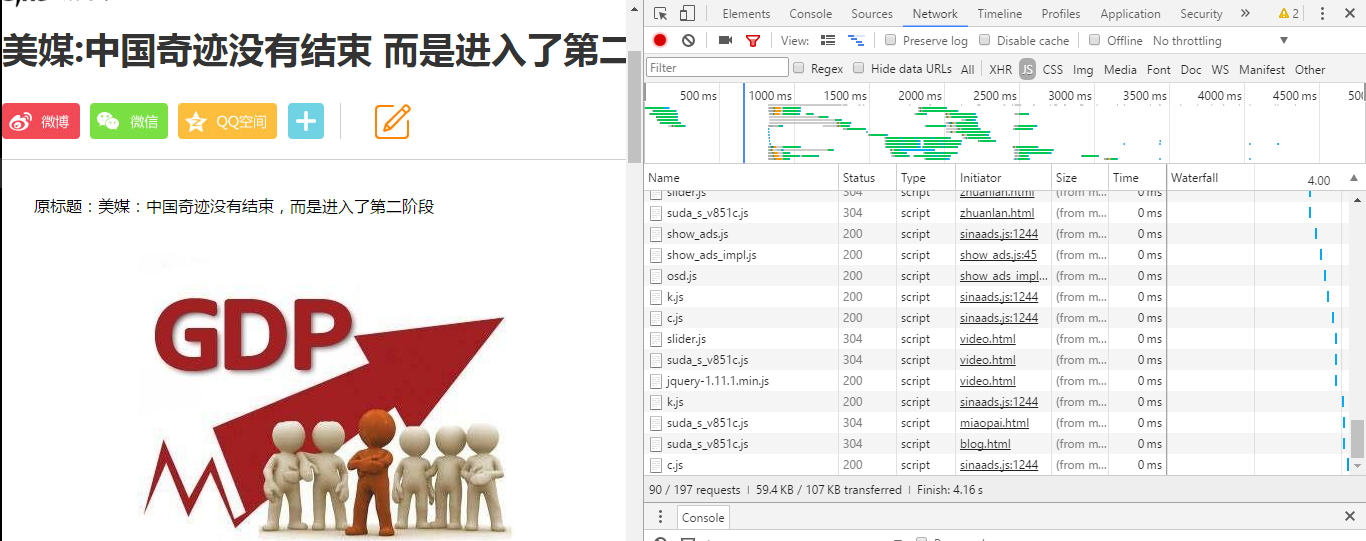Toggle the device toolbar icon
The width and height of the screenshot is (1366, 541).
[687, 14]
